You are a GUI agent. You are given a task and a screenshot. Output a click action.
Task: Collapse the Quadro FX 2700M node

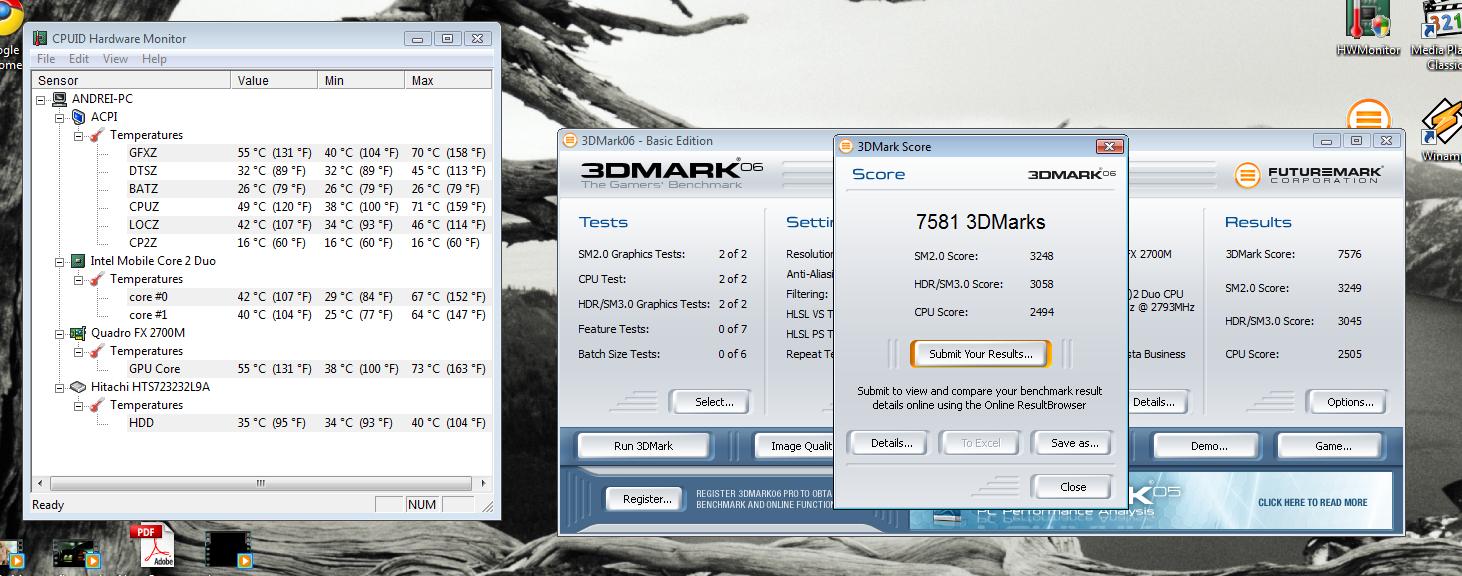[60, 333]
